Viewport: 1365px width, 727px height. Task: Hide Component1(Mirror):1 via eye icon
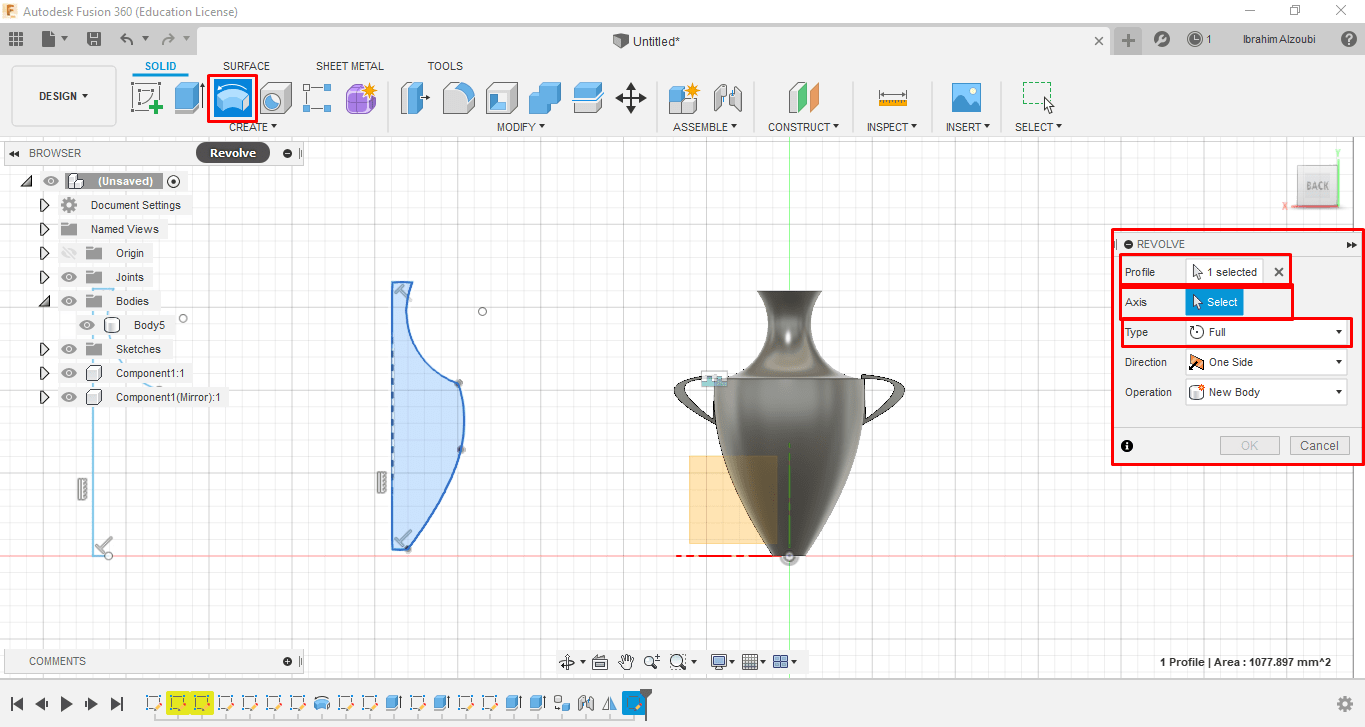69,397
